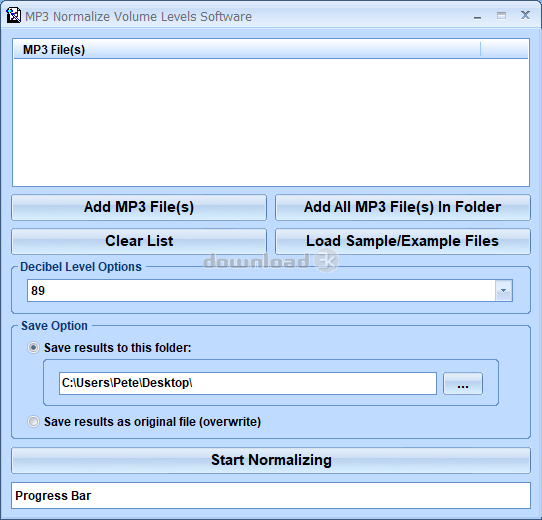Start Normalizing the files
Screen dimensions: 542x520
point(271,460)
